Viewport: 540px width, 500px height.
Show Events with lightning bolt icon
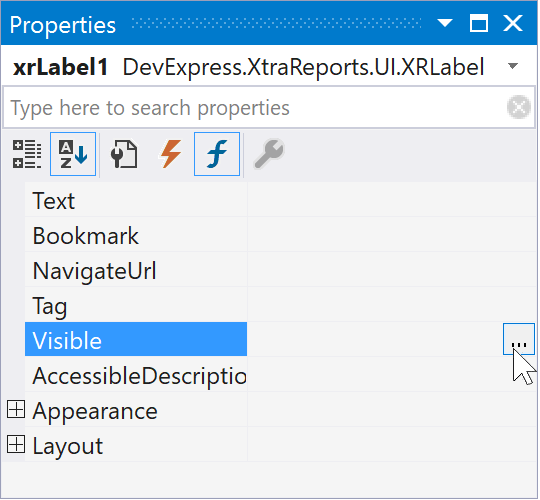(170, 154)
